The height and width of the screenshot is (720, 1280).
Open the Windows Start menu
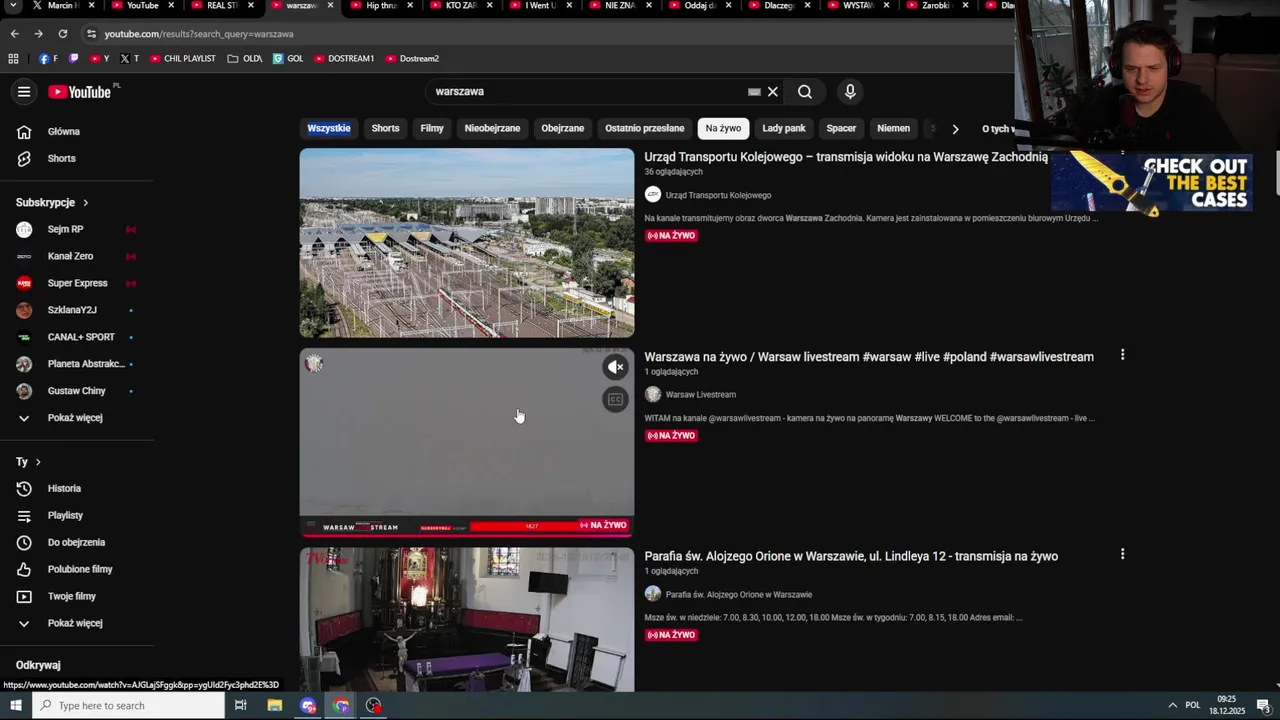[16, 706]
